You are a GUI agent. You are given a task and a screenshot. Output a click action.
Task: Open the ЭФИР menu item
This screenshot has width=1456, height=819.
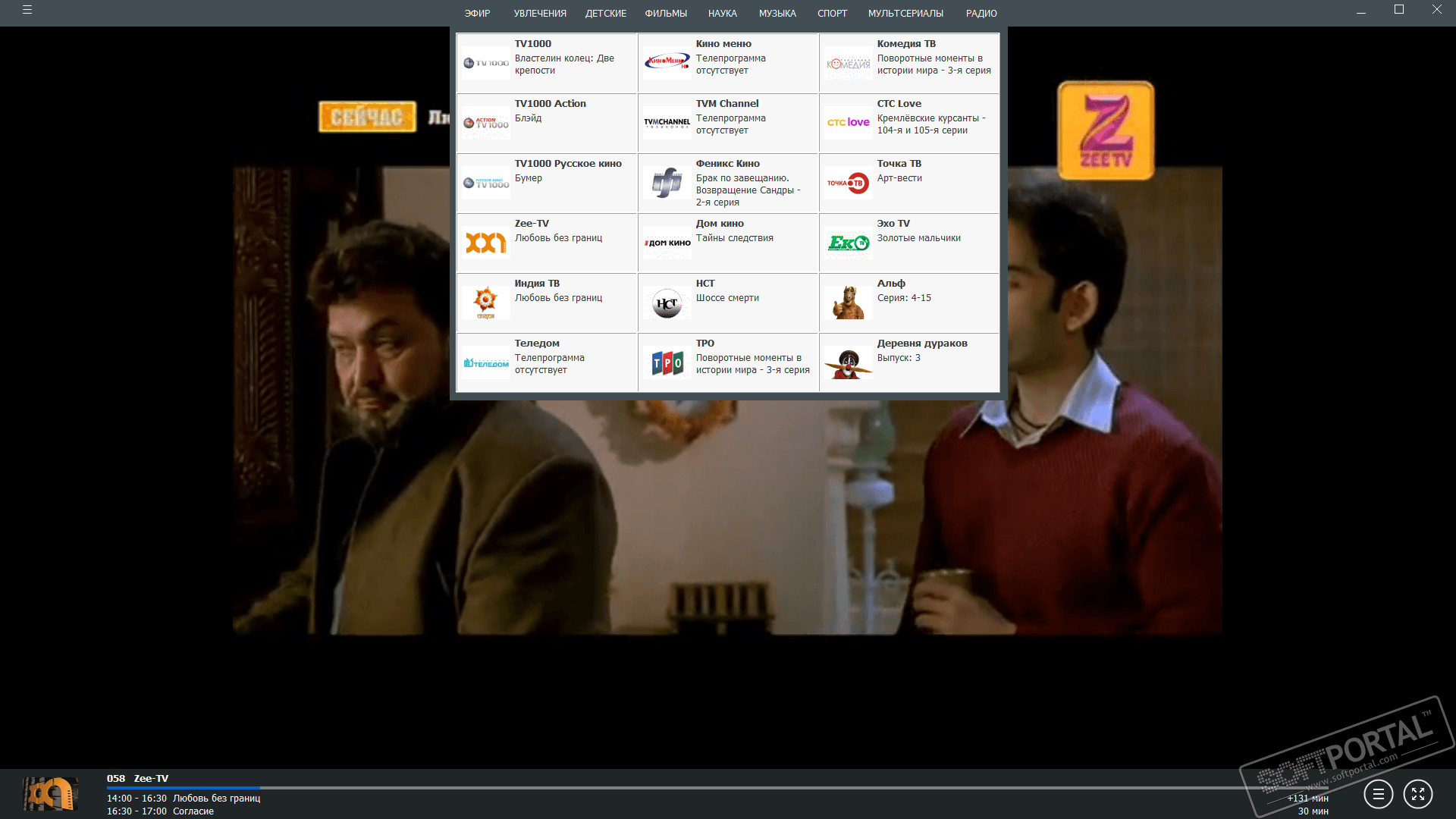coord(477,14)
